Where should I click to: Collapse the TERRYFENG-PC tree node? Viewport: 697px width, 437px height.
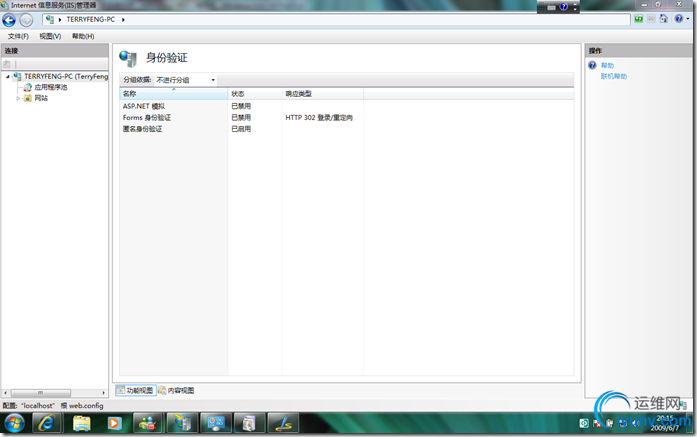[8, 76]
